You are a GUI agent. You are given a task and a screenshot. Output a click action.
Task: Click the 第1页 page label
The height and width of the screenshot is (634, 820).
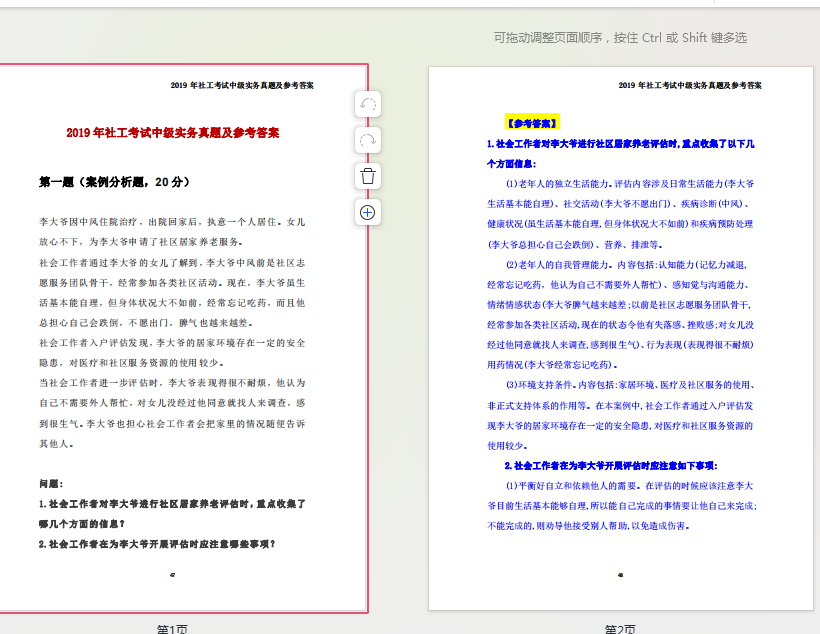coord(172,628)
